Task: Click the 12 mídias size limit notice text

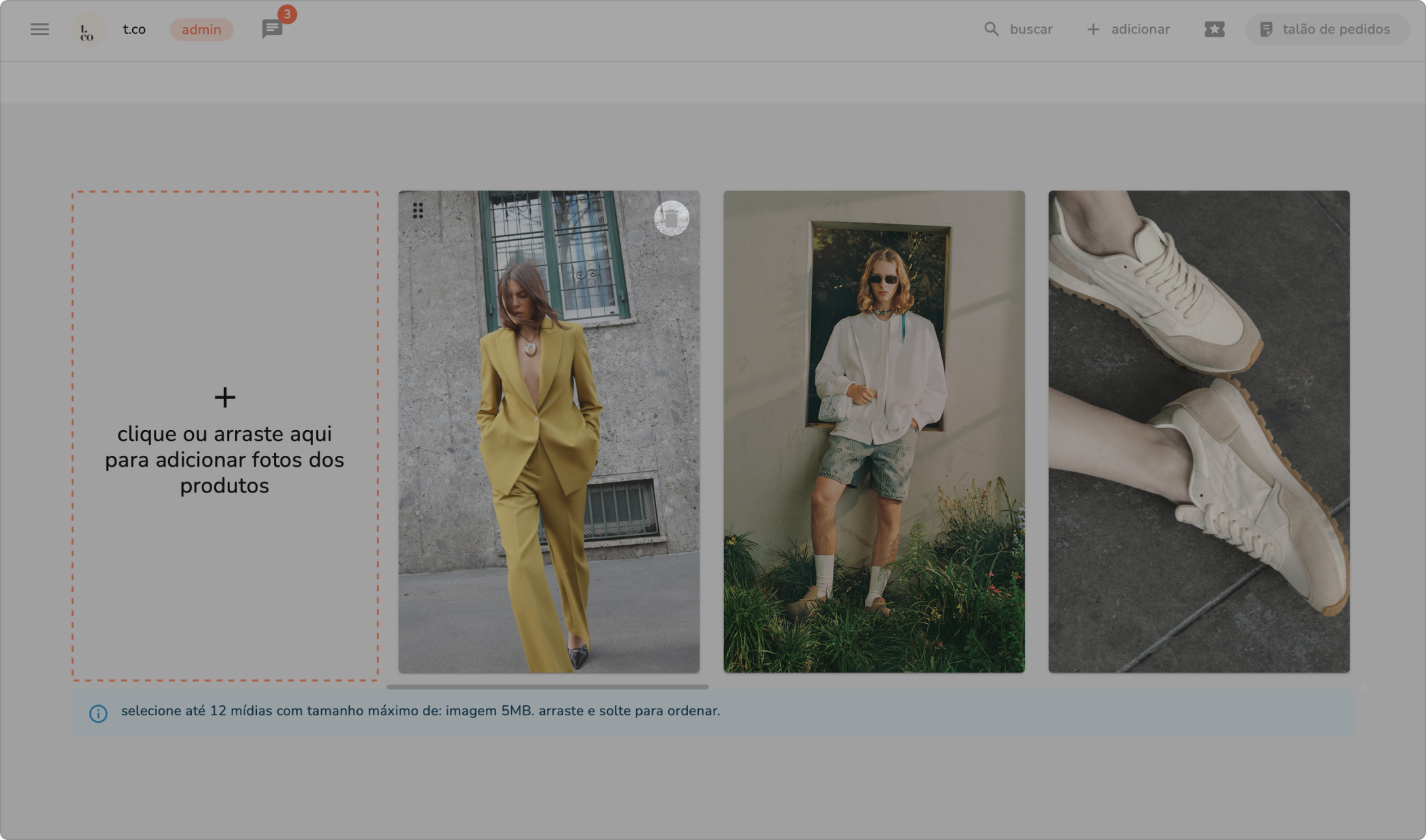Action: (420, 711)
